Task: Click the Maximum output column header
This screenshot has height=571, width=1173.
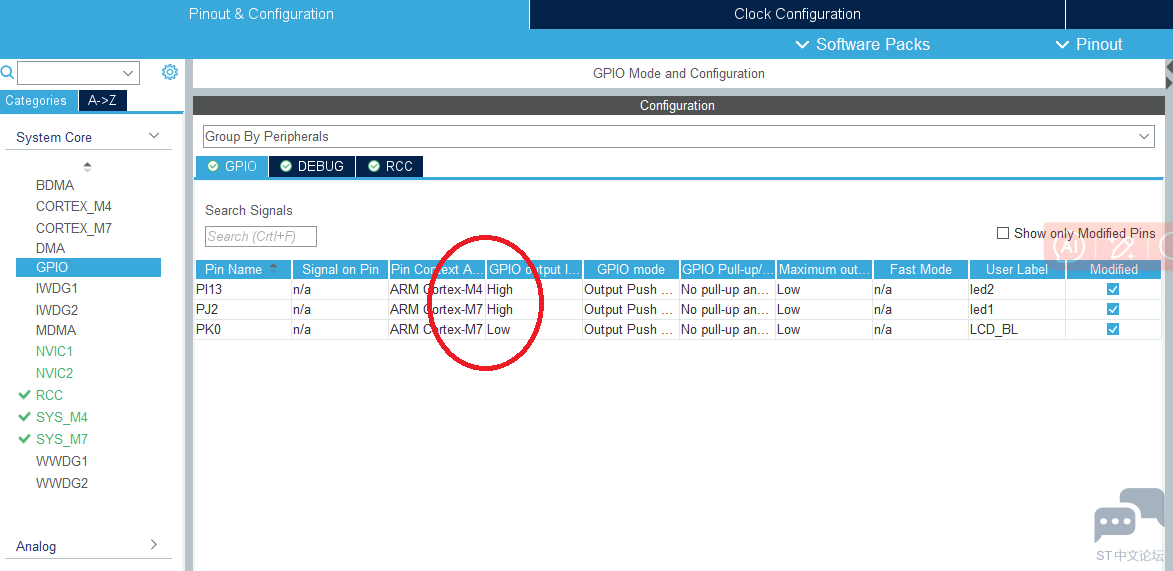Action: (824, 269)
